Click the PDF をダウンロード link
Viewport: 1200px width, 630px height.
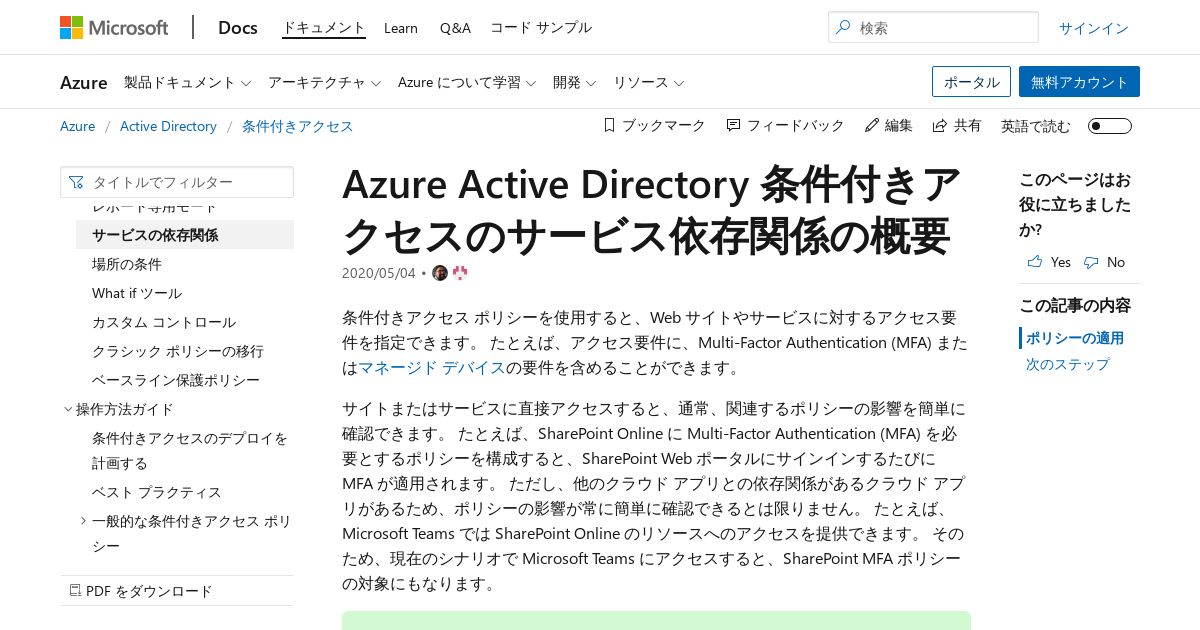(149, 591)
